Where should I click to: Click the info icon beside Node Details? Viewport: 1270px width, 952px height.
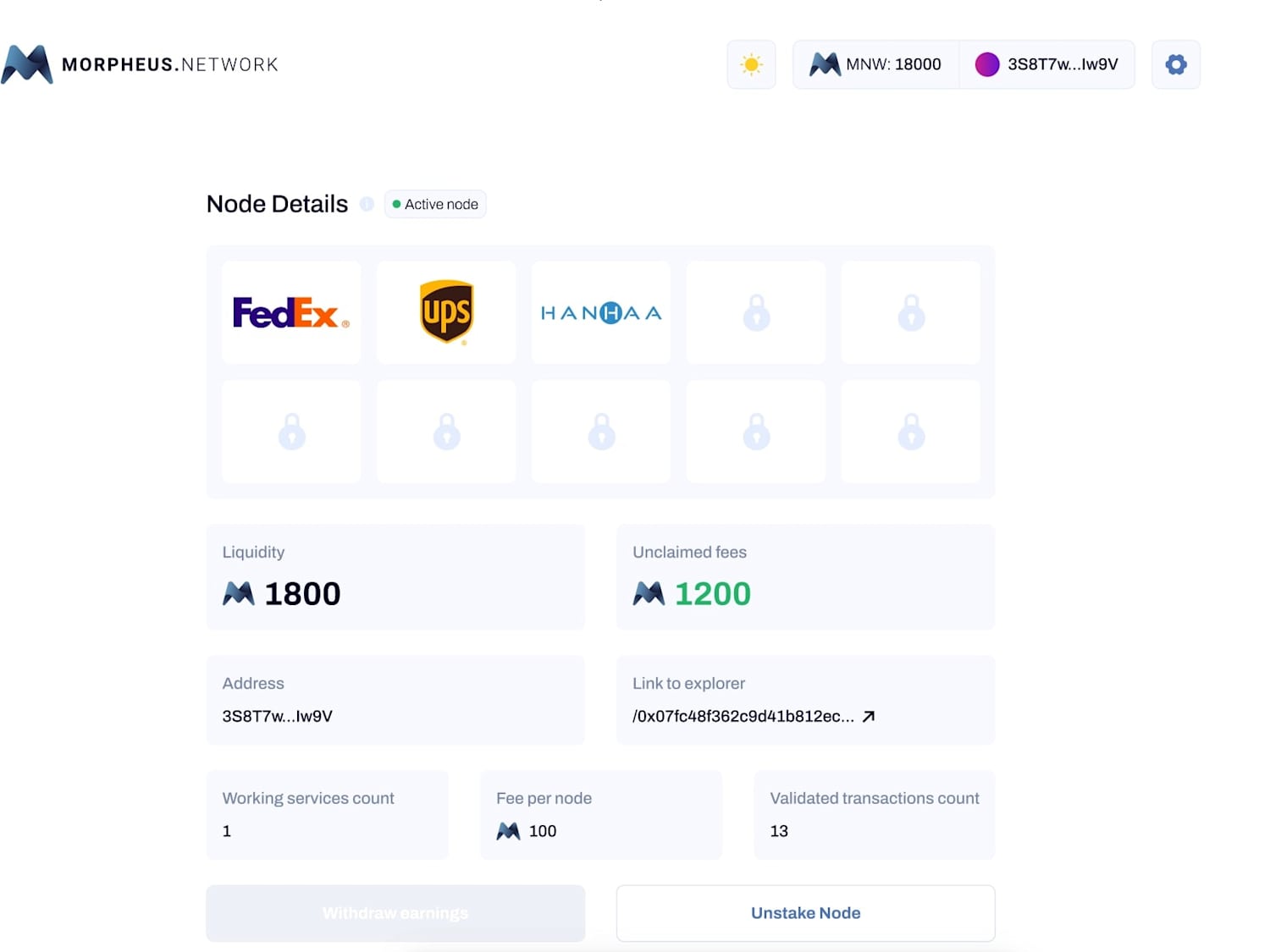pyautogui.click(x=367, y=204)
